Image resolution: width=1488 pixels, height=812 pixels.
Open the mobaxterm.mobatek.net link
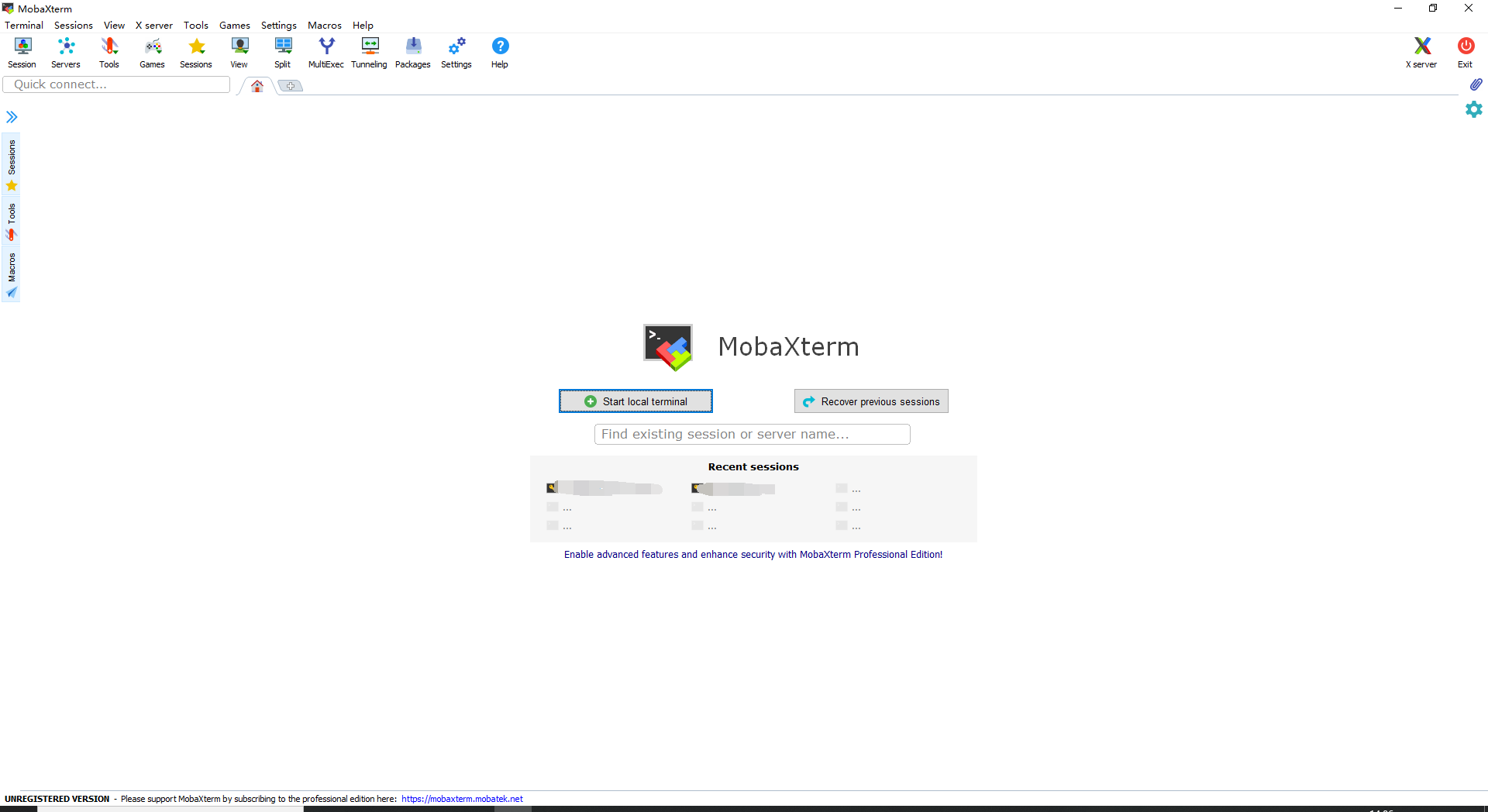tap(462, 798)
